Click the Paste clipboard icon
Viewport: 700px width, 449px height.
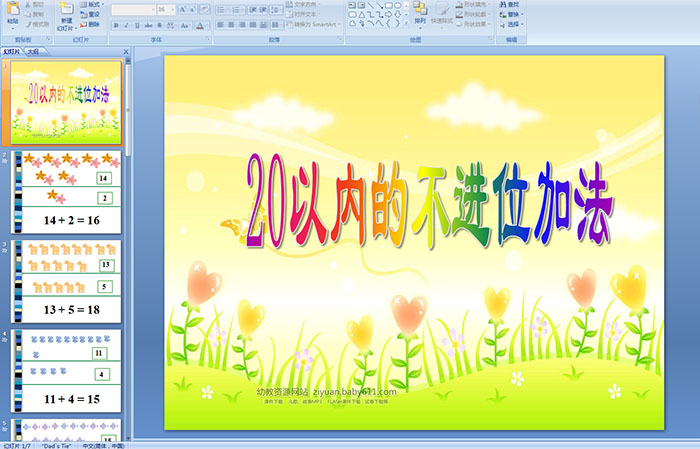13,8
